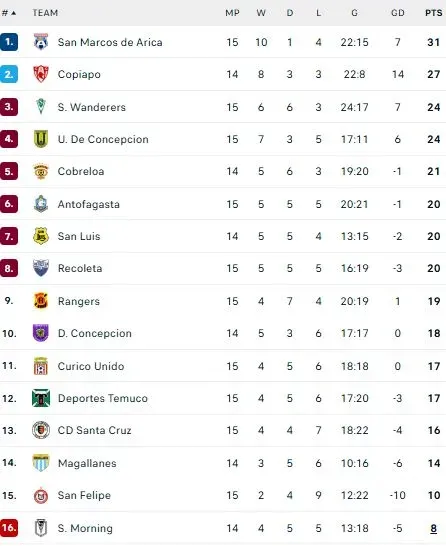
Task: Sort standings by PTS column header
Action: click(x=433, y=13)
